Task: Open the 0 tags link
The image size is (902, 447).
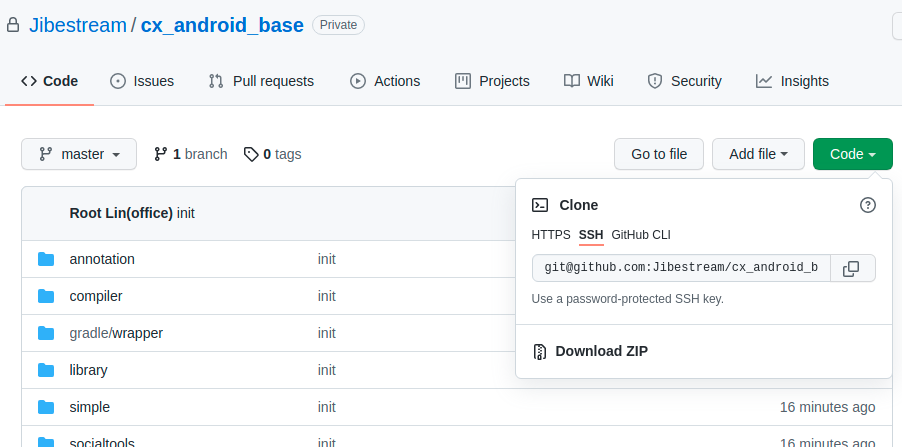Action: click(272, 154)
